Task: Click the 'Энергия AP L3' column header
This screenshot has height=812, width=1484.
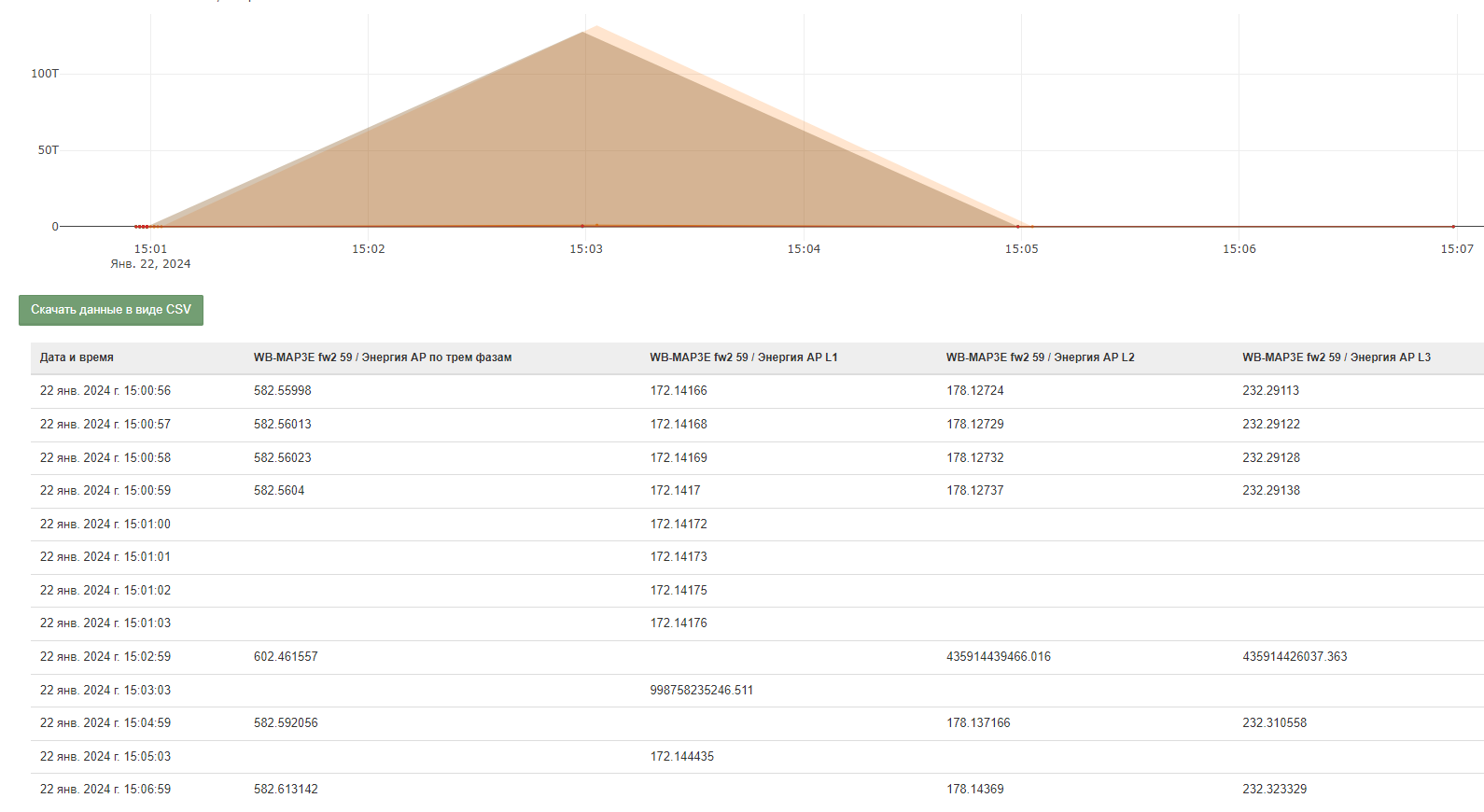Action: pos(1337,357)
